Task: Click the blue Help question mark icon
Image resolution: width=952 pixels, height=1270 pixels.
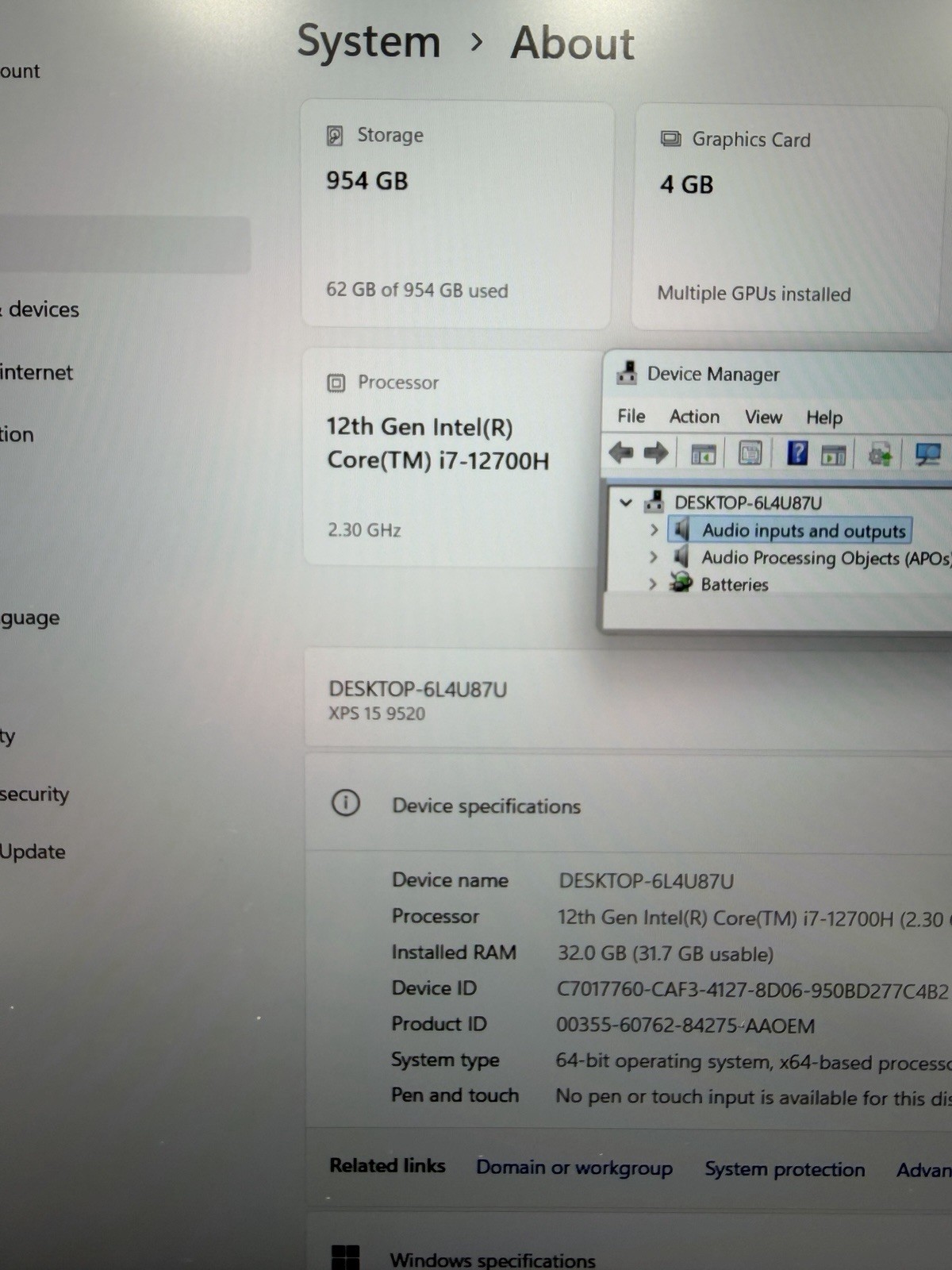Action: (797, 453)
